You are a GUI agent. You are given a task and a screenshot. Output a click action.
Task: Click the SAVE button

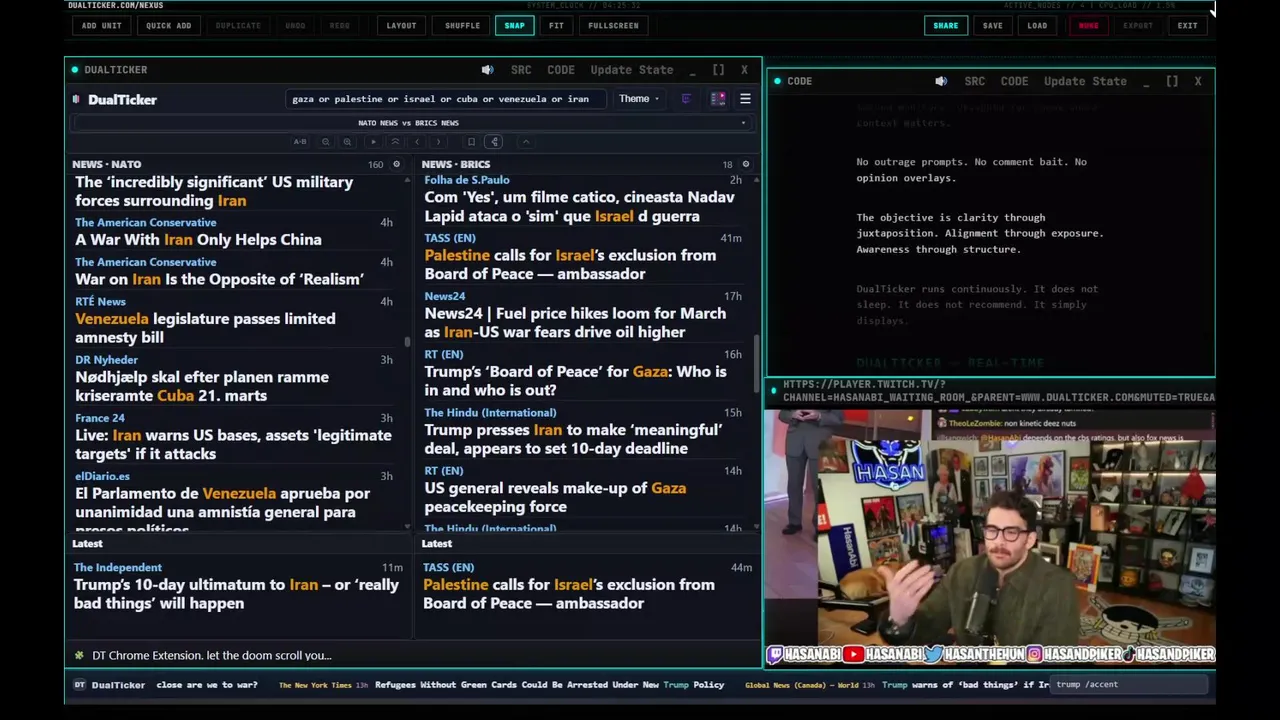(x=993, y=25)
